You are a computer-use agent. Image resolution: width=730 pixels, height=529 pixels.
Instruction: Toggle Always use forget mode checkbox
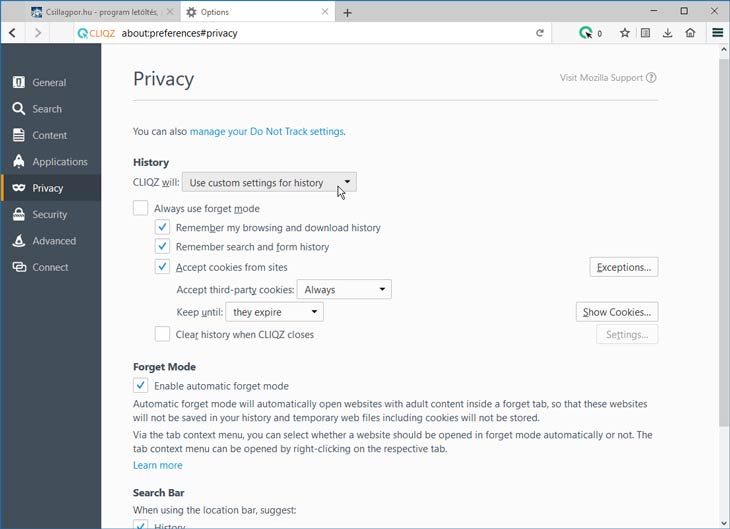(x=141, y=208)
